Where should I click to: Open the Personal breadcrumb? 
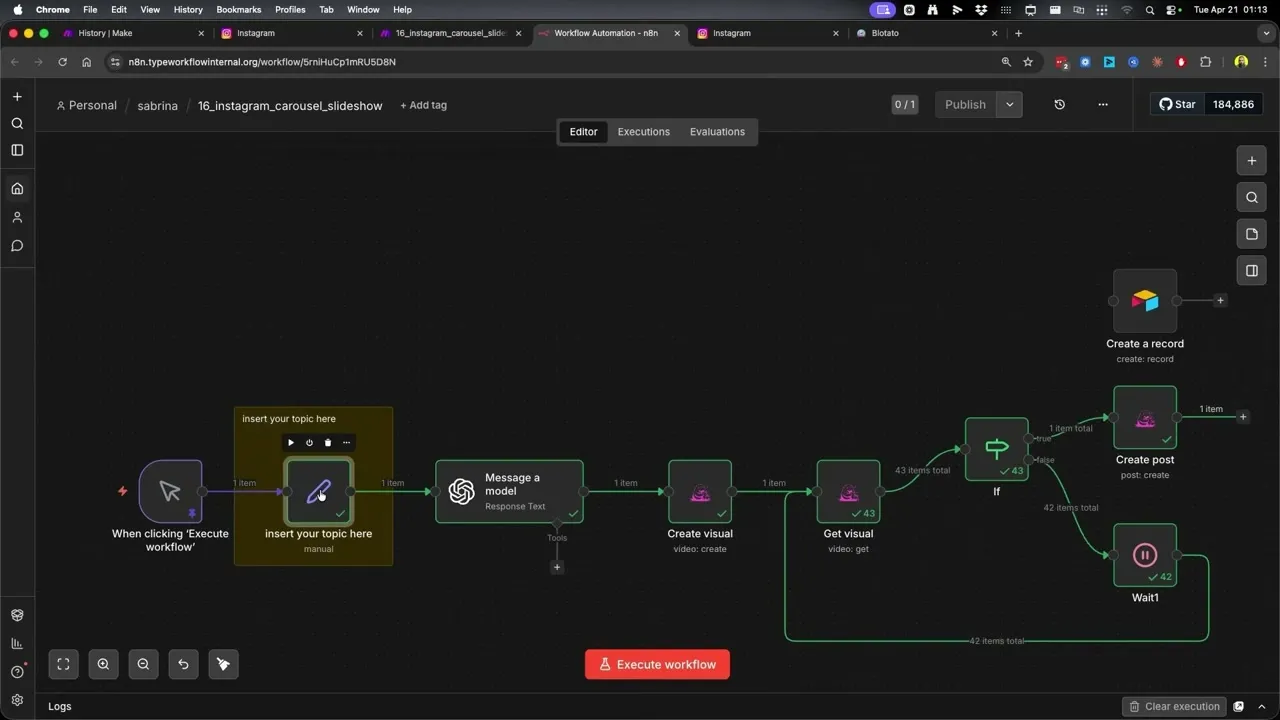(x=86, y=105)
